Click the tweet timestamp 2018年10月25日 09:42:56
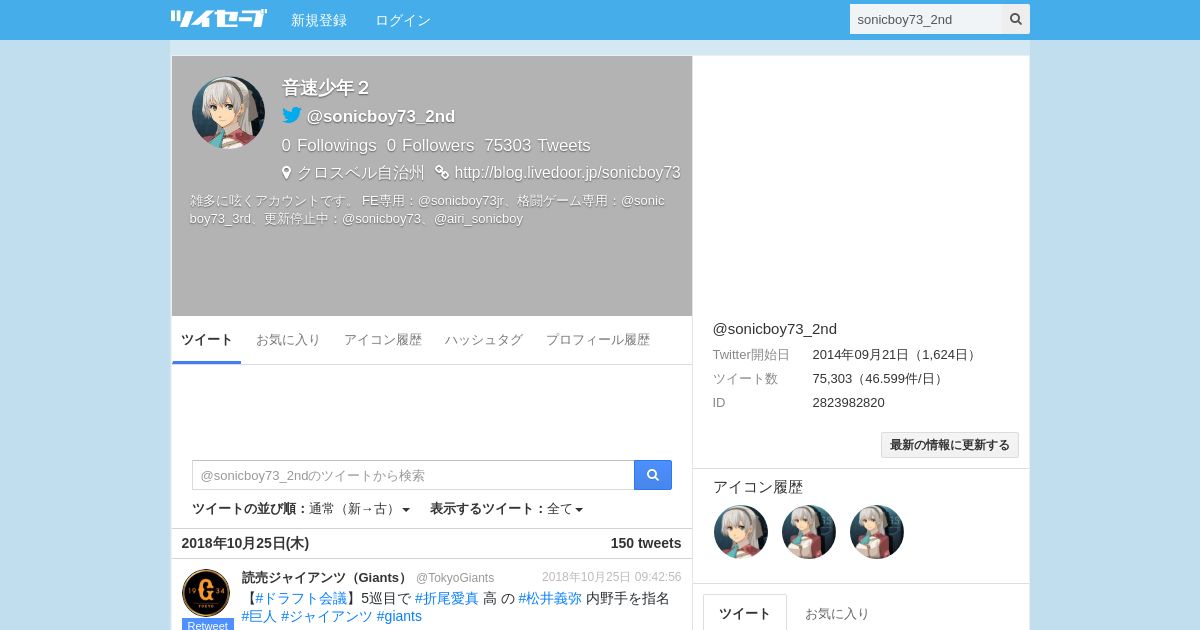 [612, 577]
